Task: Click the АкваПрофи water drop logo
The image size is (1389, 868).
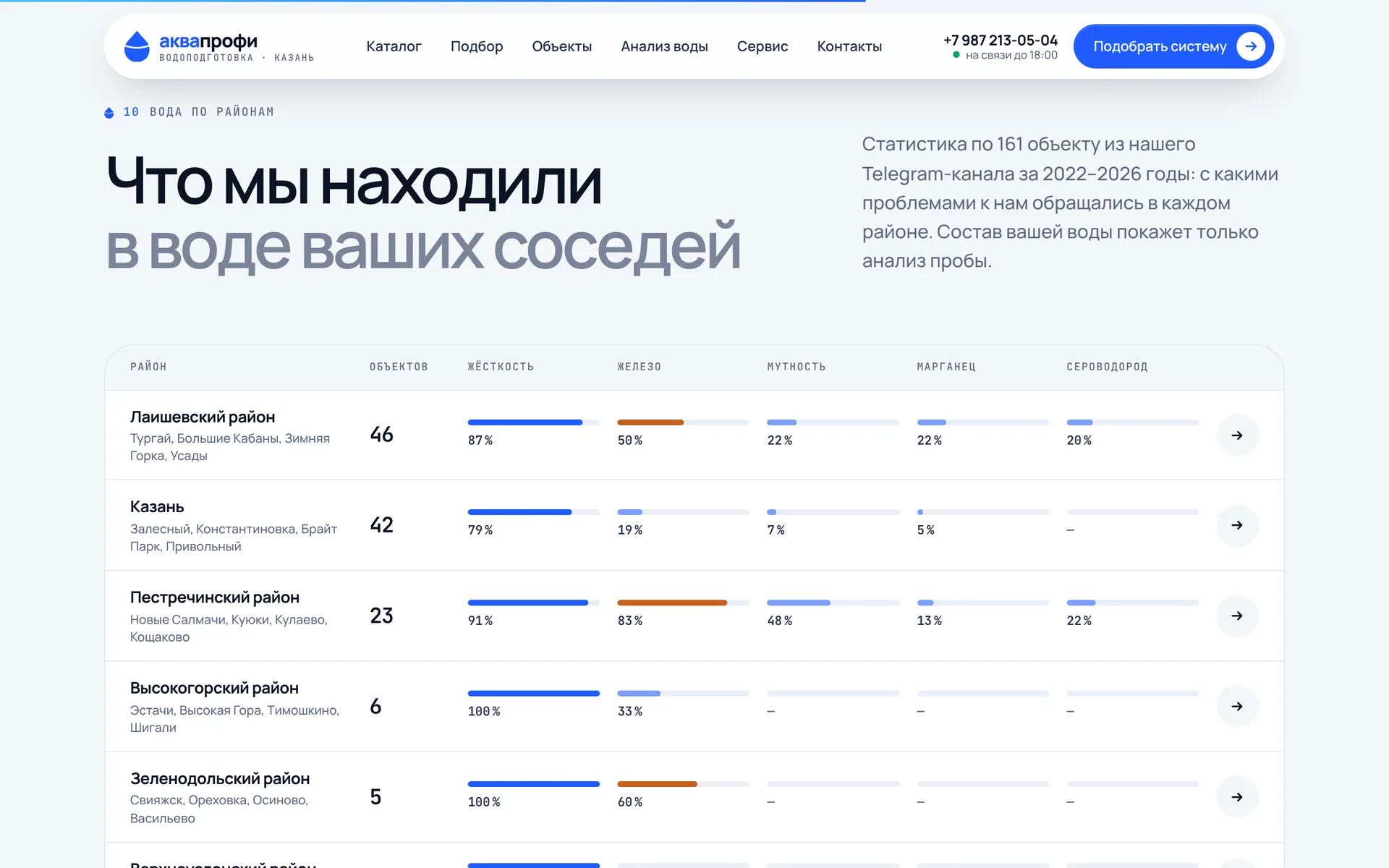Action: point(137,46)
